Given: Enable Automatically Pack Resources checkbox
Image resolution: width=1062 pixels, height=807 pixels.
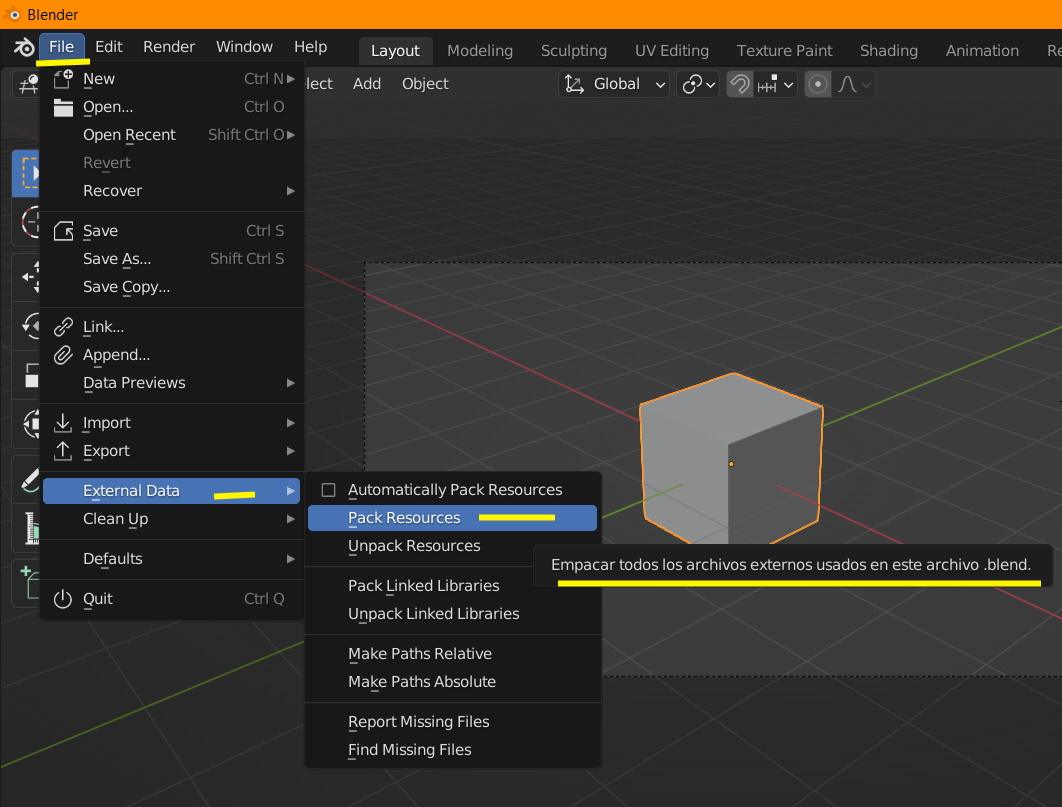Looking at the screenshot, I should point(328,489).
